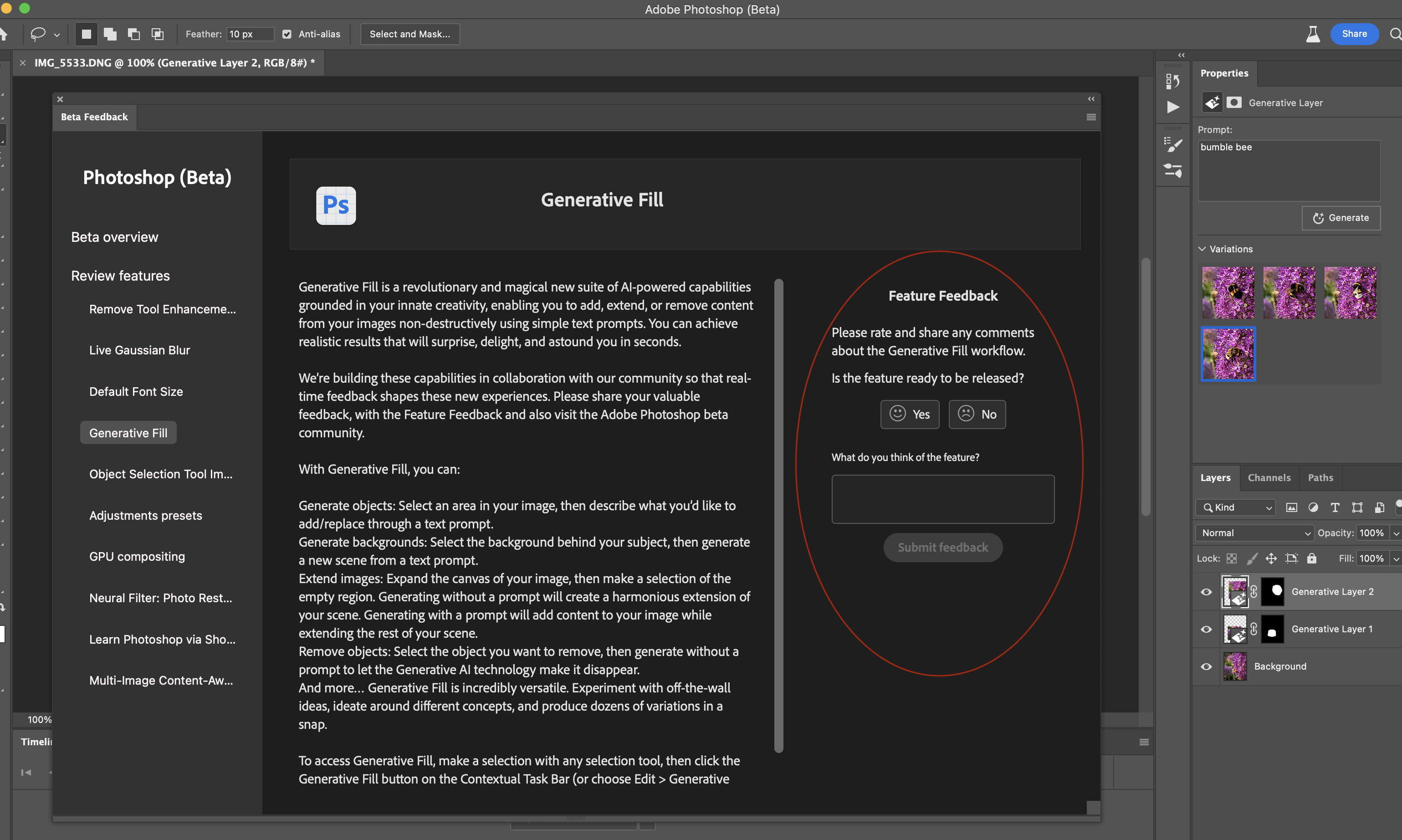Click the Generate button

(x=1341, y=218)
